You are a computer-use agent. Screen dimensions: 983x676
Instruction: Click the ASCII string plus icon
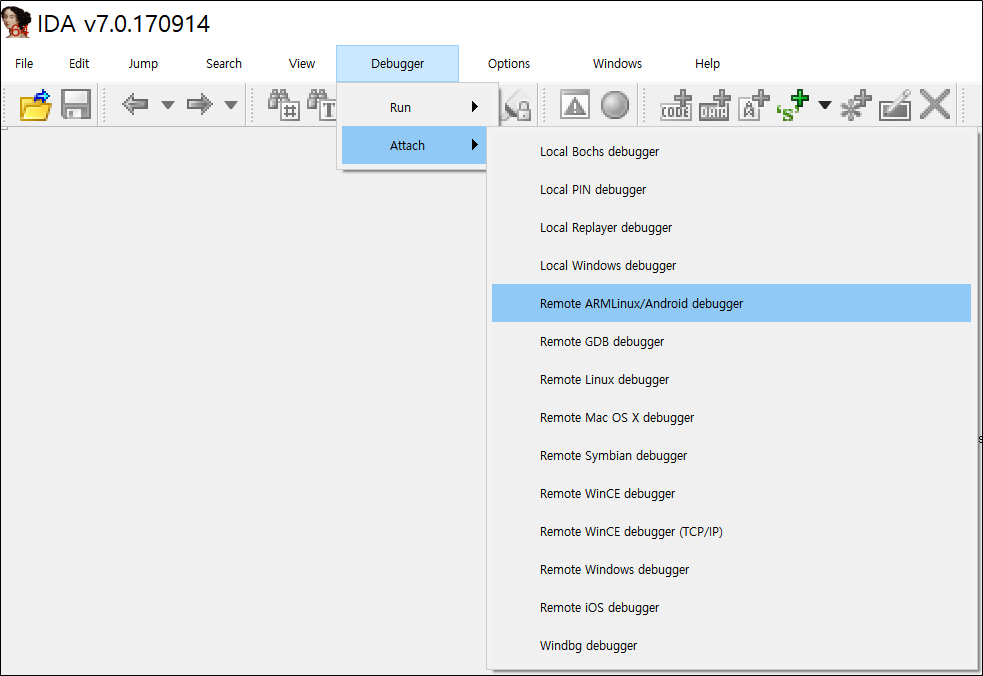pyautogui.click(x=754, y=105)
